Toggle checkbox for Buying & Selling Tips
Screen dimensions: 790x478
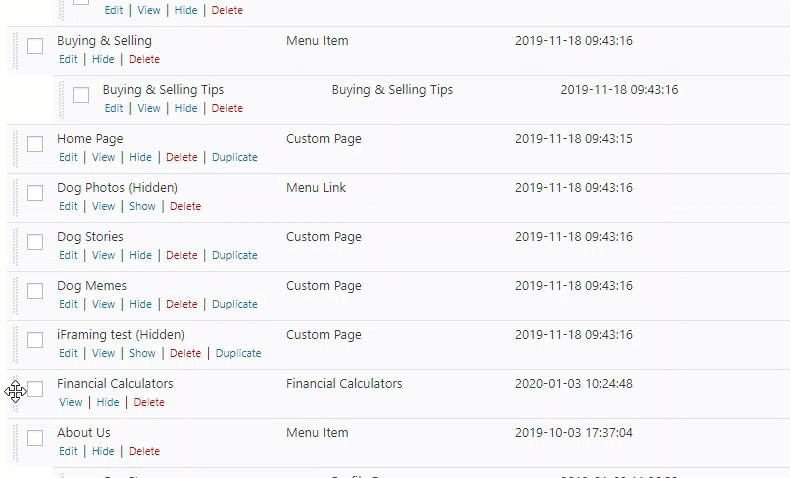coord(81,96)
